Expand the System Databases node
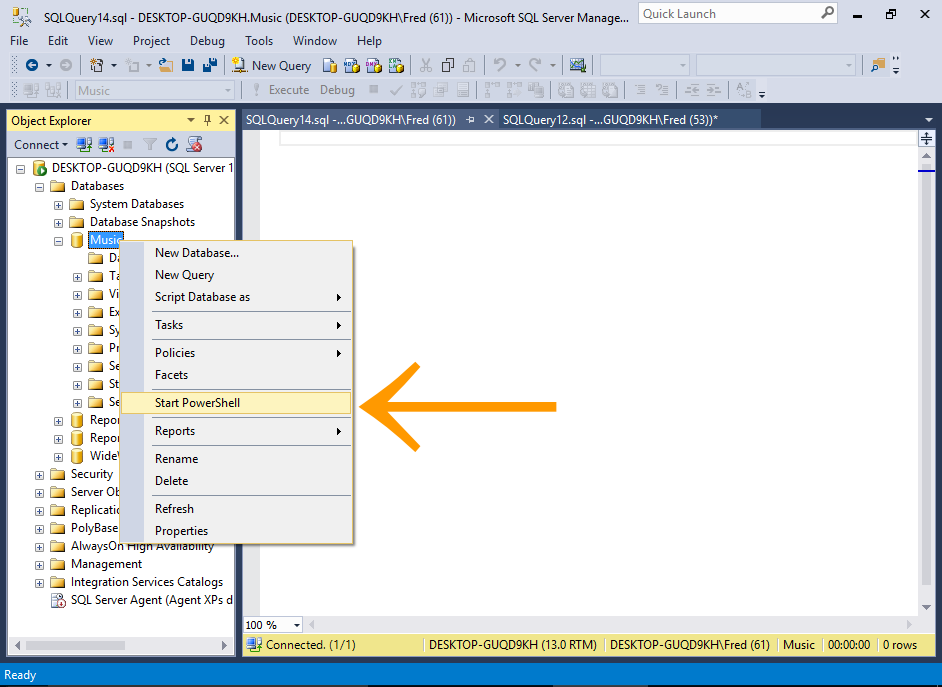This screenshot has width=942, height=687. [x=59, y=205]
